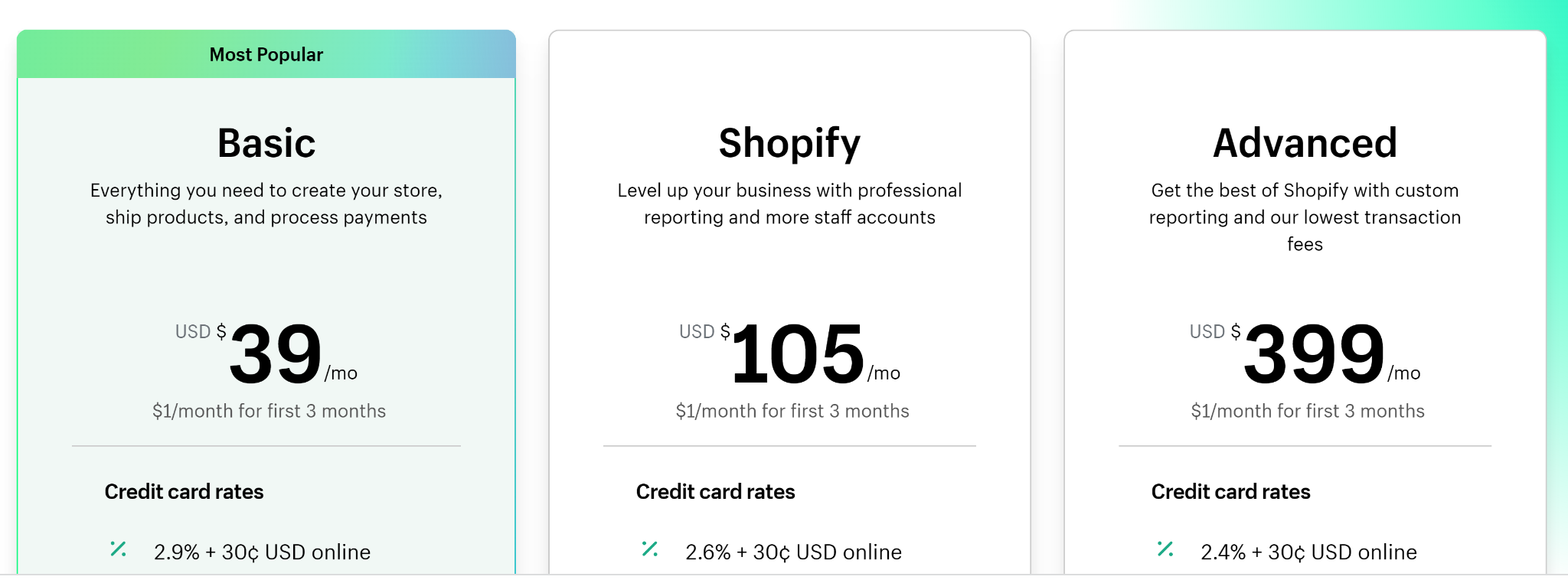
Task: Click the 2.6% + 30¢ USD online rate
Action: click(793, 552)
